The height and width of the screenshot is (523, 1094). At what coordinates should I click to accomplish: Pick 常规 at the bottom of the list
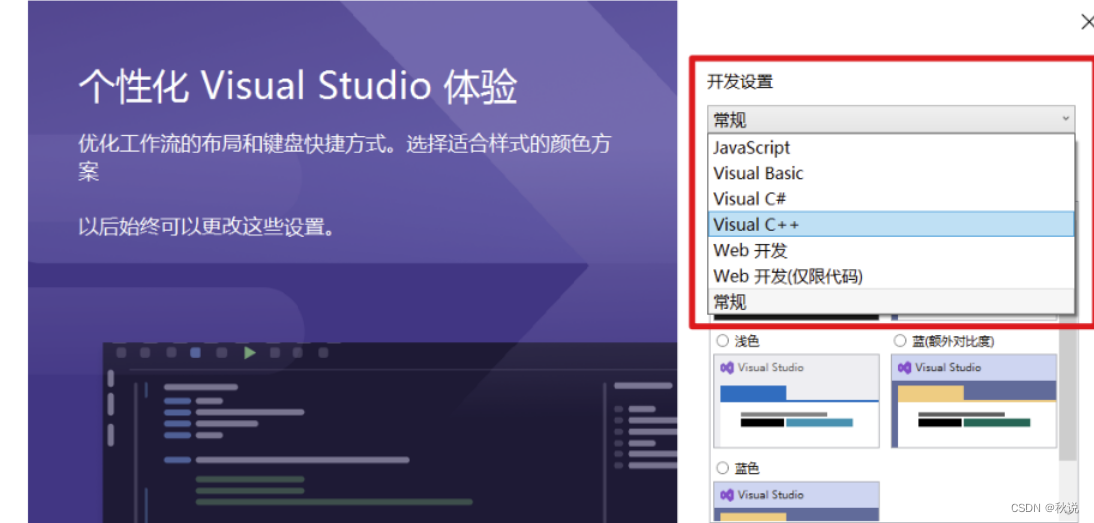(x=891, y=301)
